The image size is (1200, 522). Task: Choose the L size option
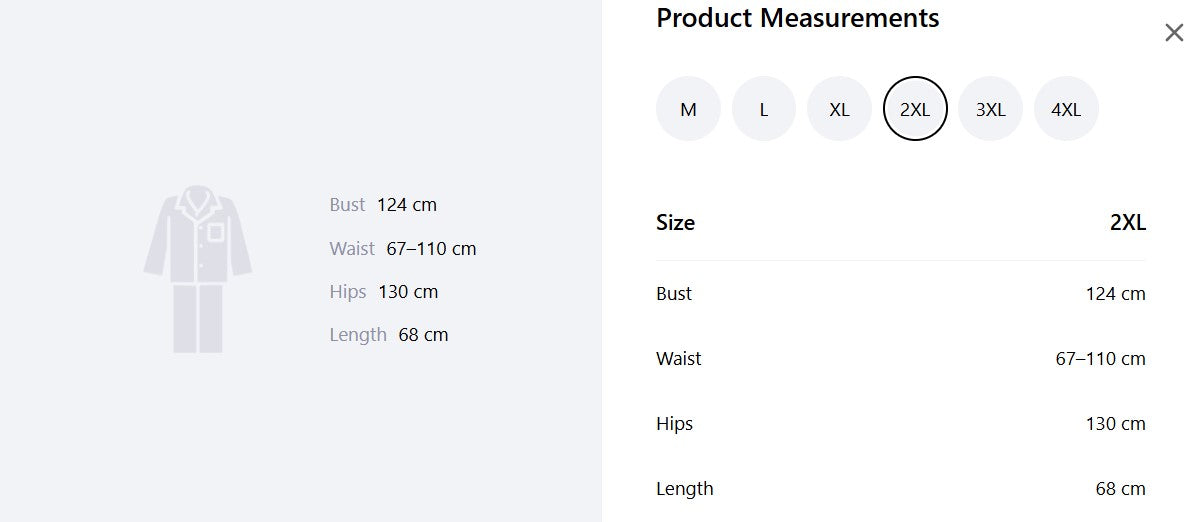764,109
